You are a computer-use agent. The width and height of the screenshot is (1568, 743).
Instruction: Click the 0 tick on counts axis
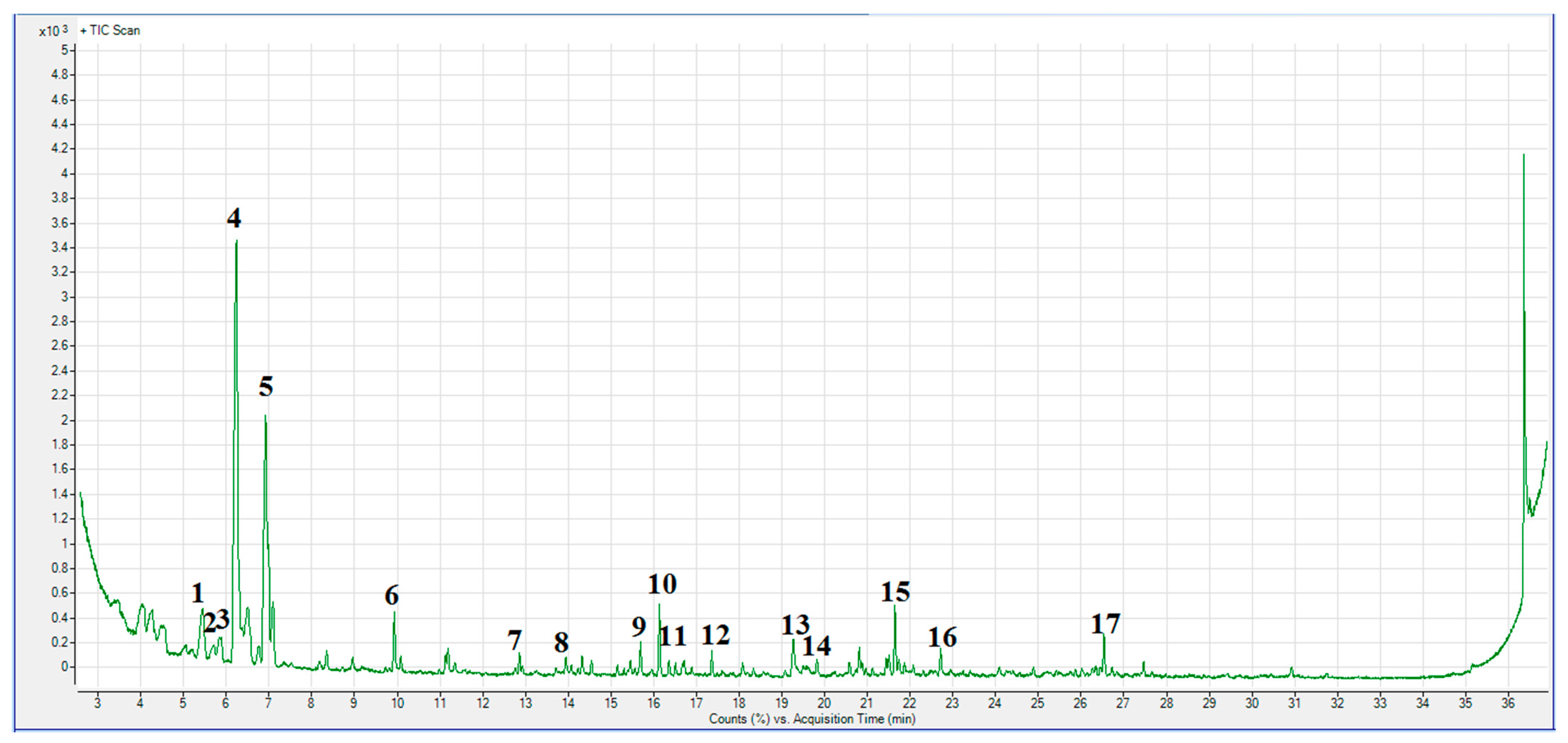[64, 667]
